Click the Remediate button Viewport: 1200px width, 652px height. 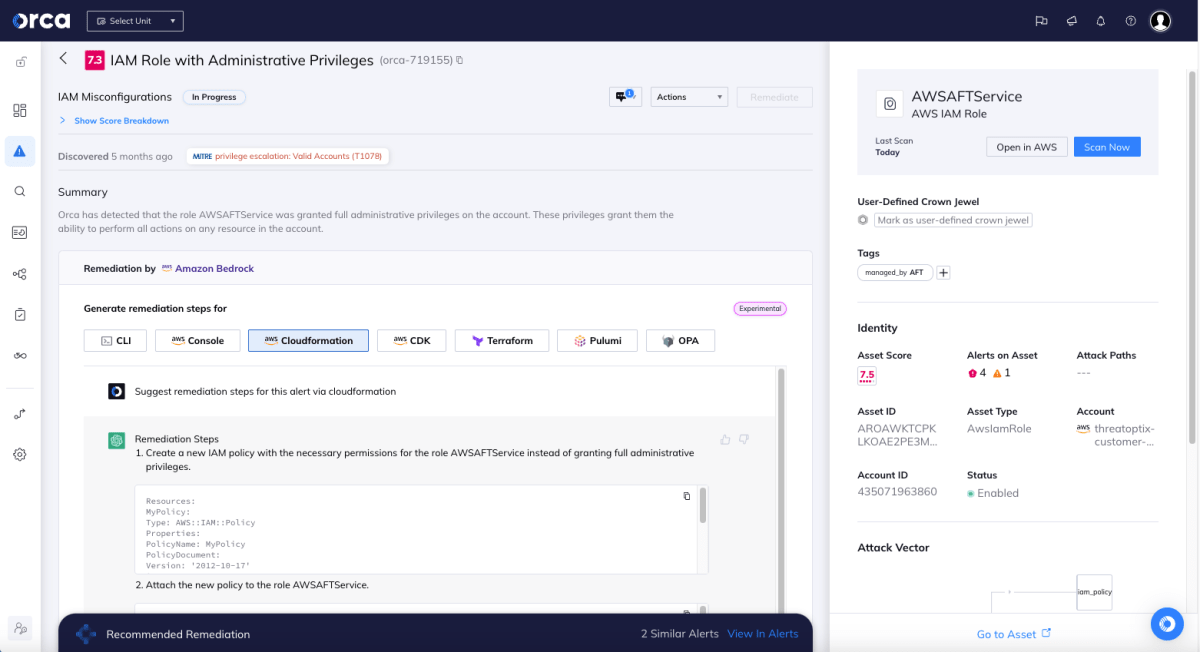tap(775, 97)
